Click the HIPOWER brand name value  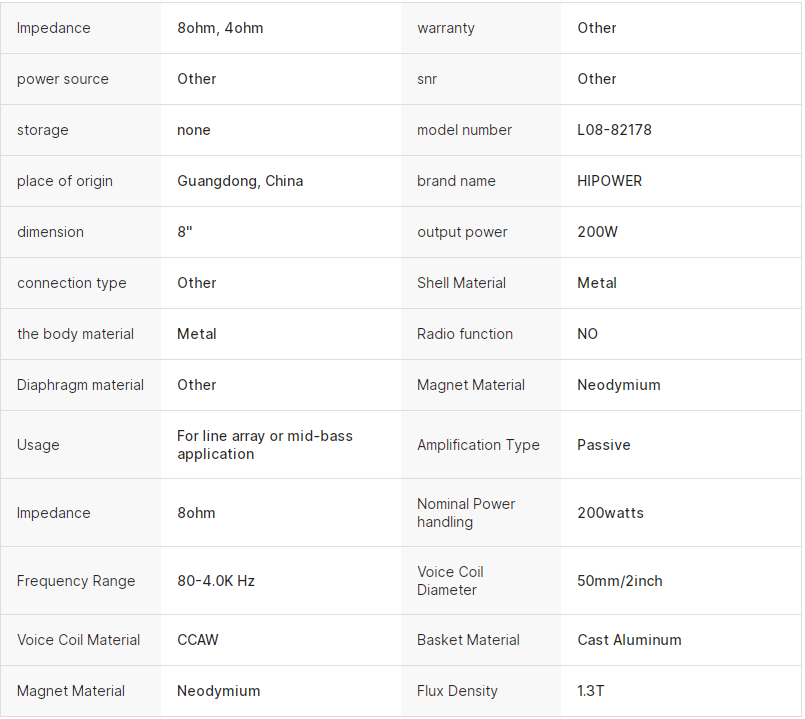pos(609,181)
